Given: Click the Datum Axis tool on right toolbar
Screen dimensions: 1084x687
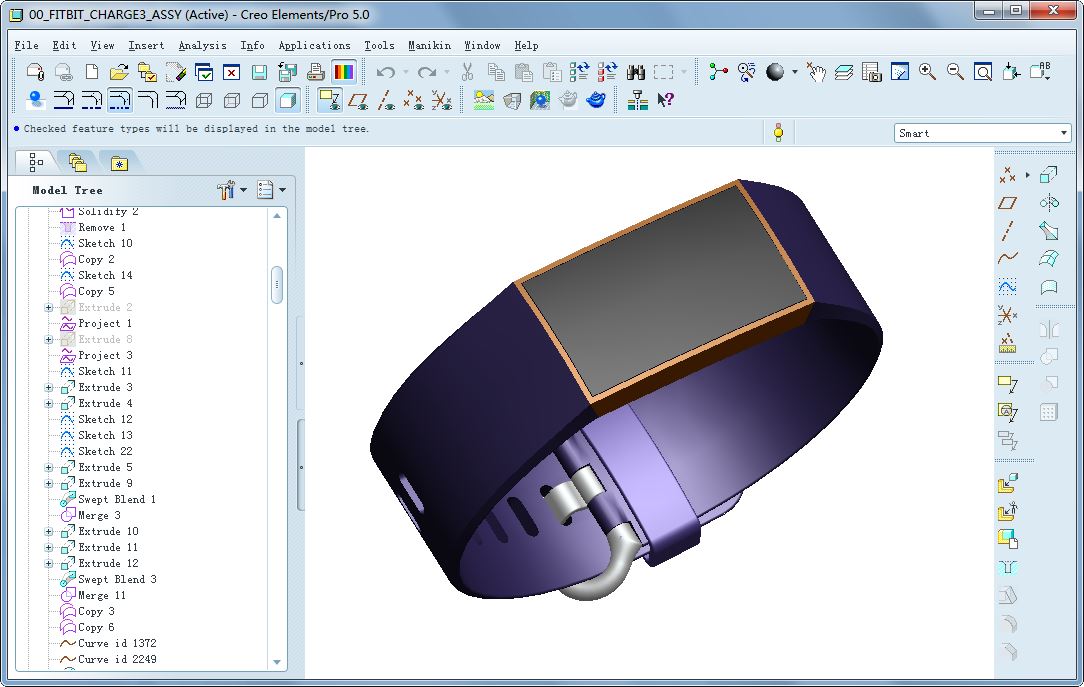Looking at the screenshot, I should click(1008, 230).
